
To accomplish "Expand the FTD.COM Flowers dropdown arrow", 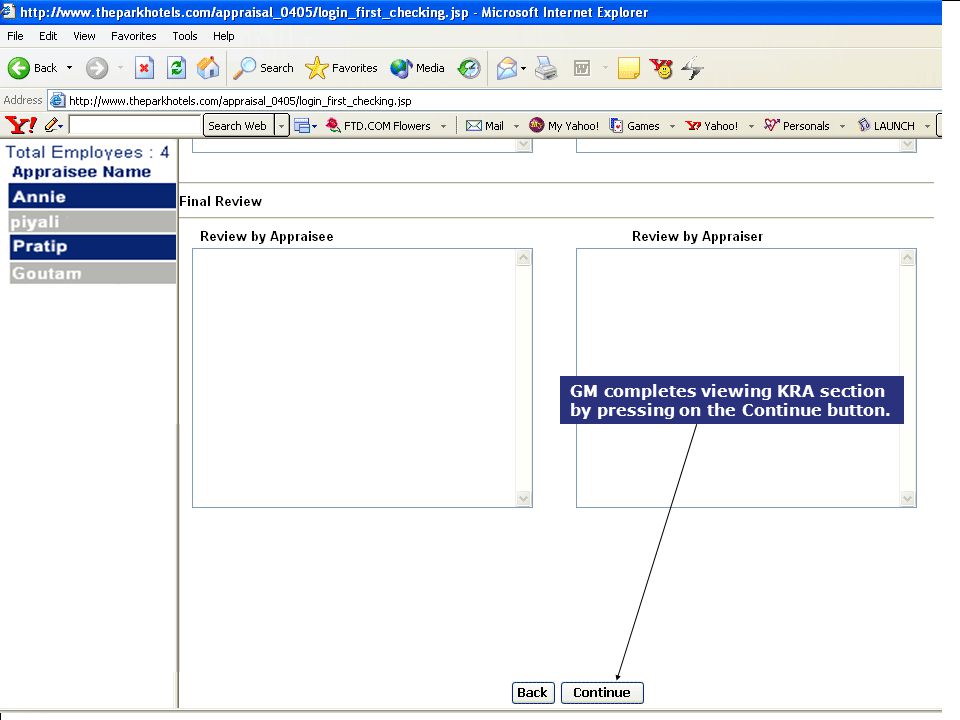I will click(443, 126).
